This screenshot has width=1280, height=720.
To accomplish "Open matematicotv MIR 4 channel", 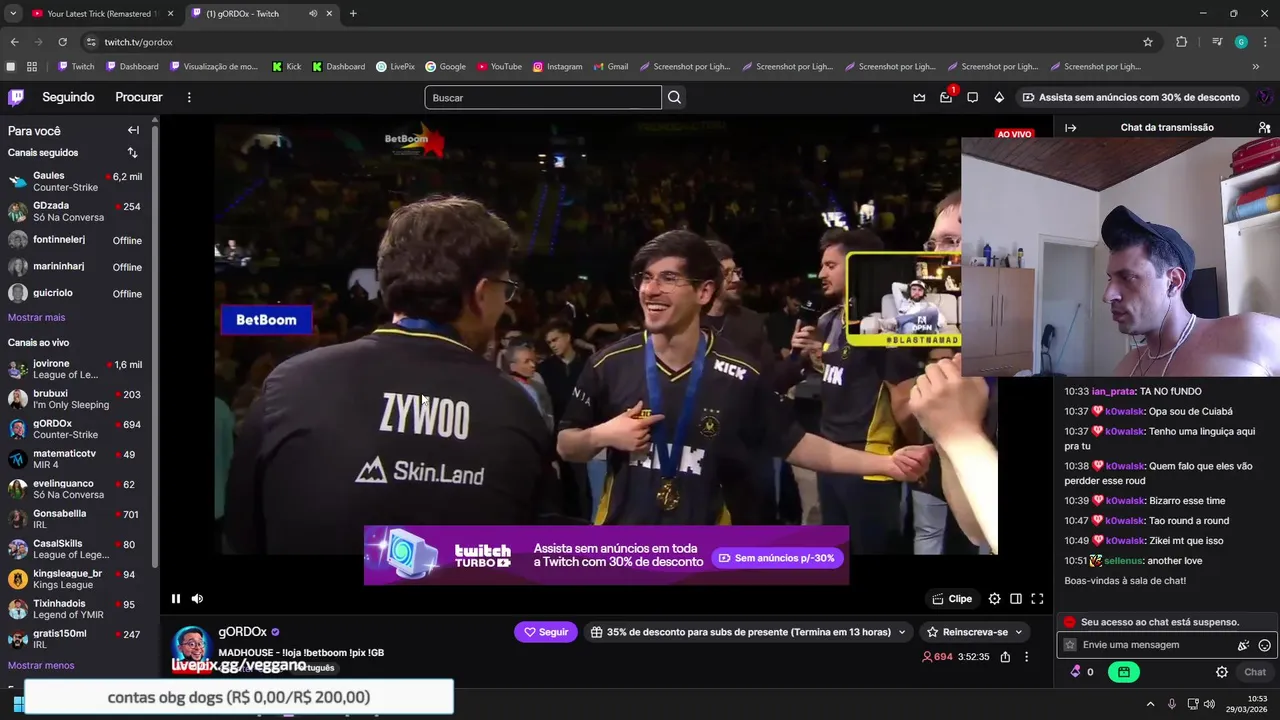I will point(77,459).
